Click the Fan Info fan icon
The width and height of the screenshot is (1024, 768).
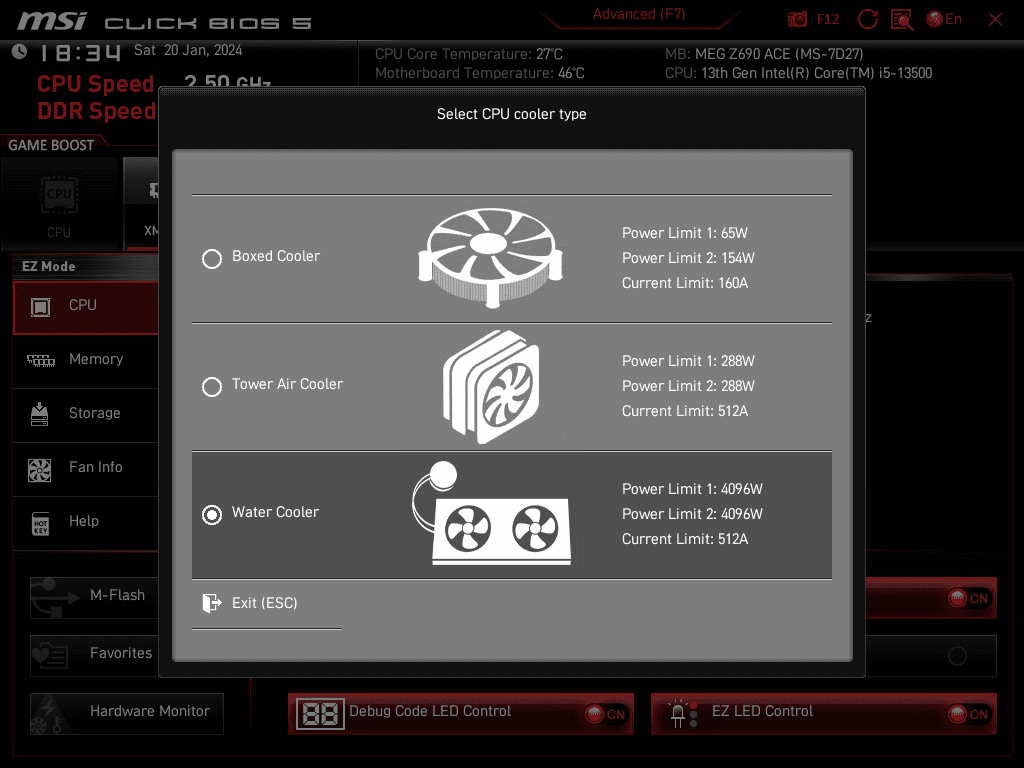[x=40, y=470]
